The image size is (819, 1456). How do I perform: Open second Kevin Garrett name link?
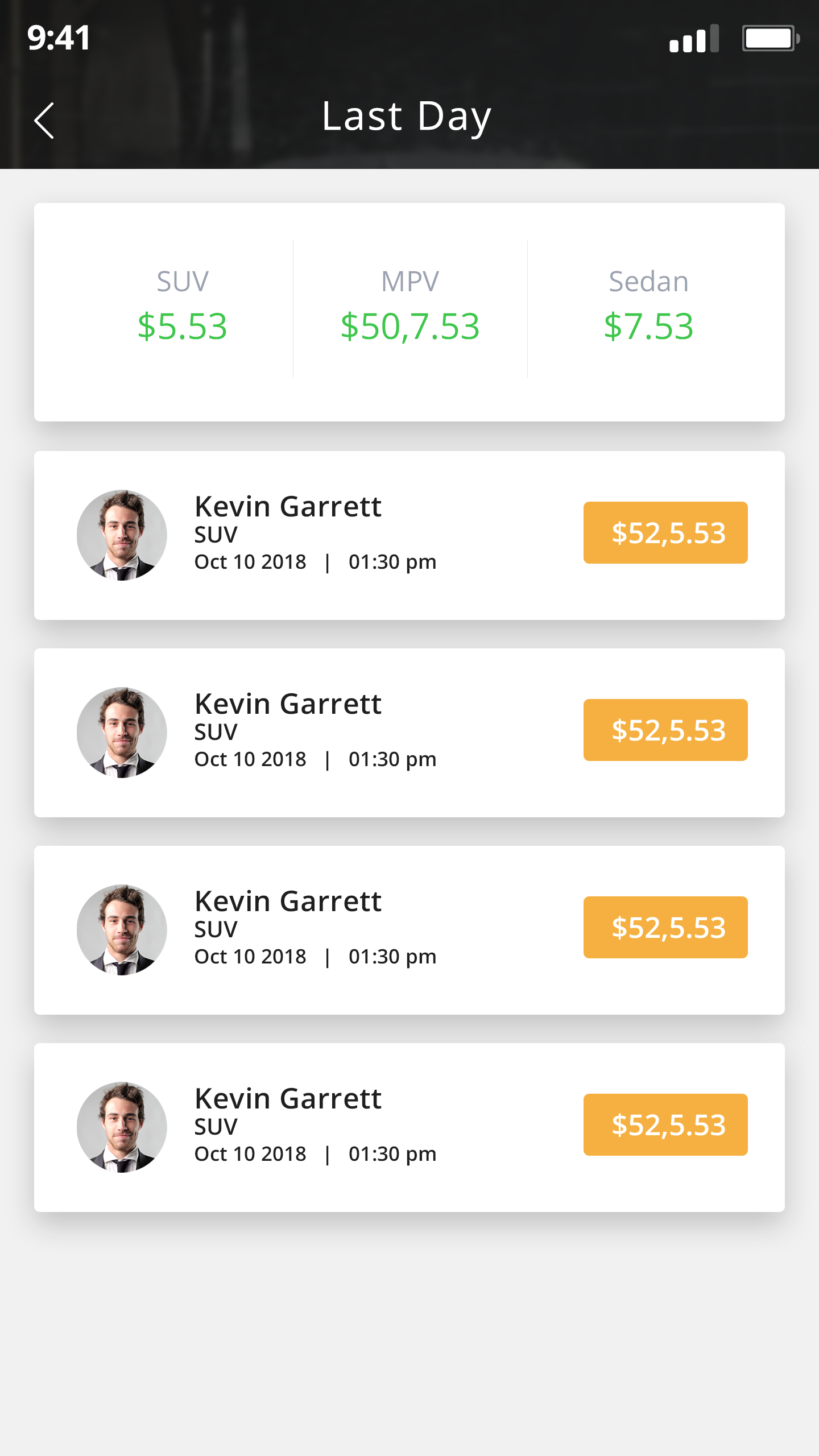[288, 704]
